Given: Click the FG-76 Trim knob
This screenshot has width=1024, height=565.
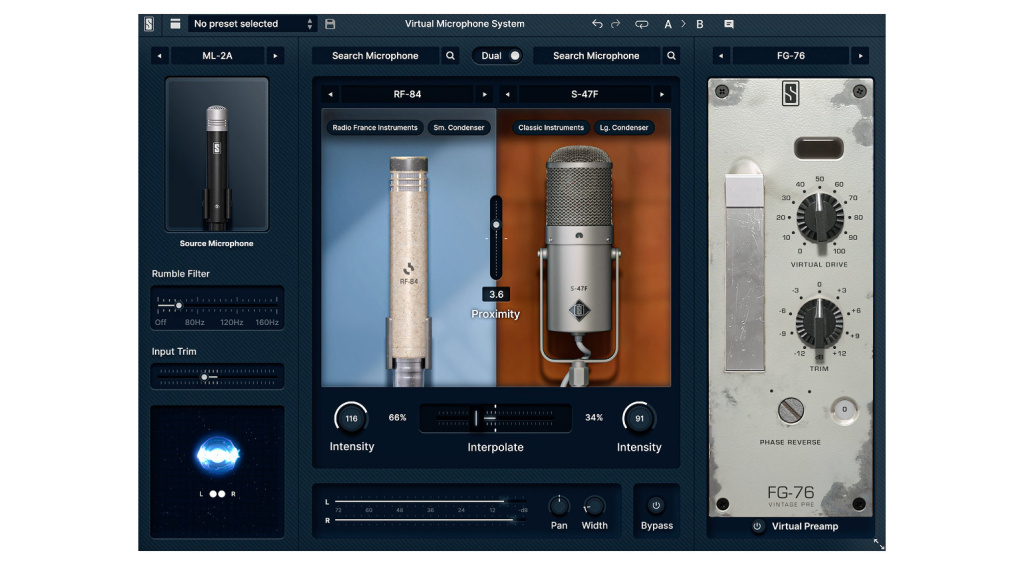Looking at the screenshot, I should 819,323.
